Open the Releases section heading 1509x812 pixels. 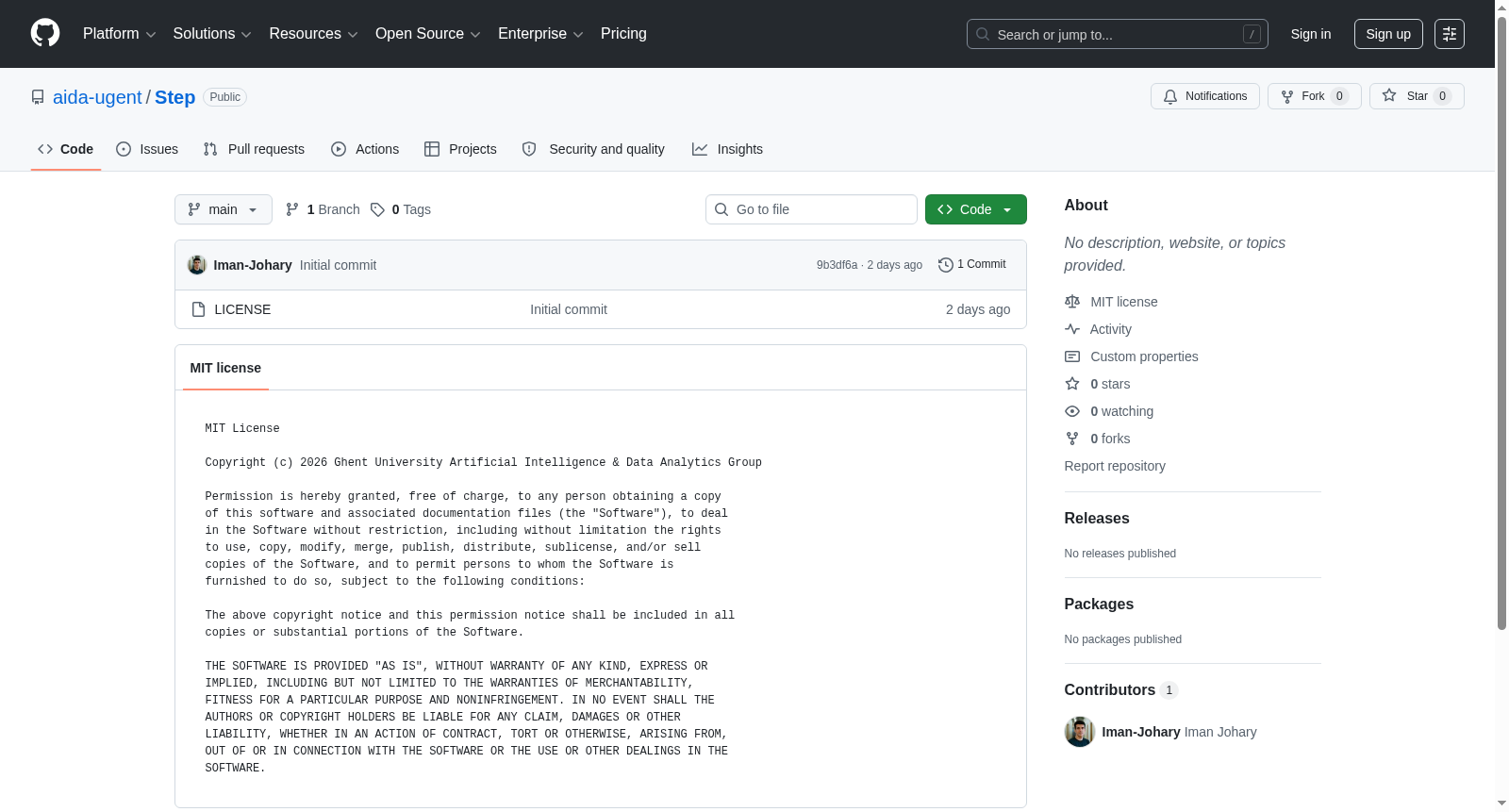pos(1097,519)
